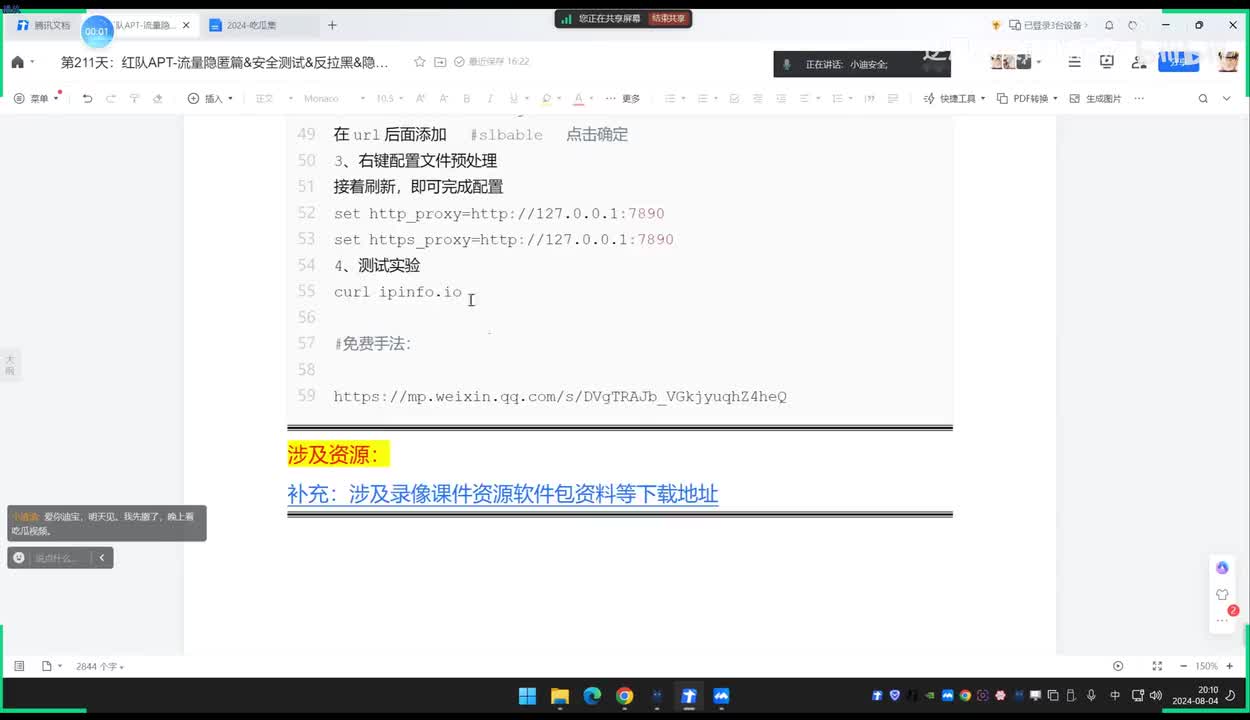1250x720 pixels.
Task: Undo the last edit
Action: (87, 98)
